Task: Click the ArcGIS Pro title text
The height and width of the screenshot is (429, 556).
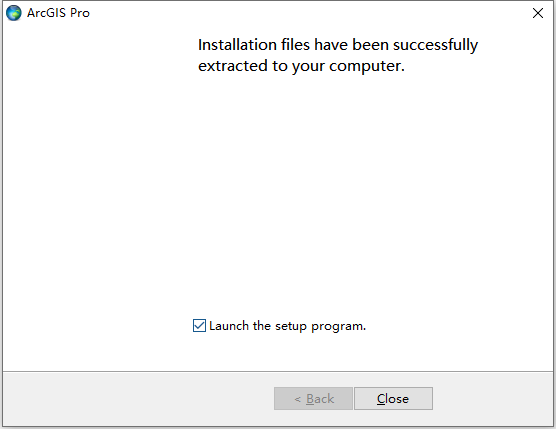Action: click(x=58, y=13)
